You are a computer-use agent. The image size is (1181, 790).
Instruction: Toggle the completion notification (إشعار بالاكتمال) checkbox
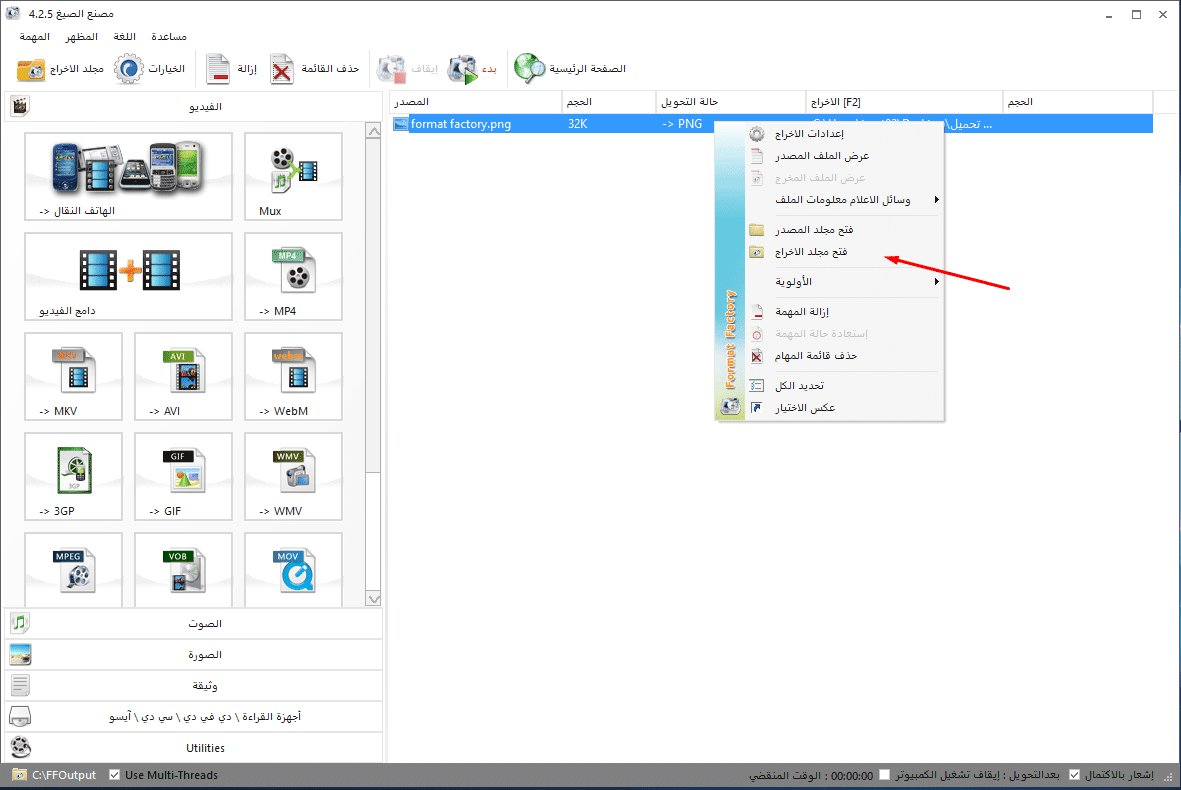1074,775
